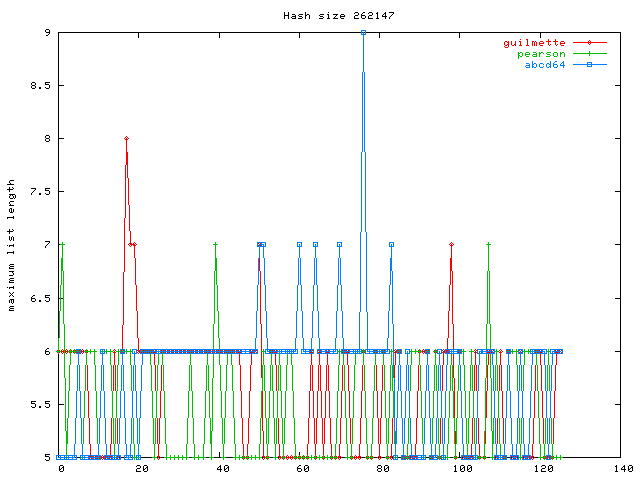This screenshot has width=640, height=480.
Task: Click the x-axis tick label 0
Action: tap(62, 469)
